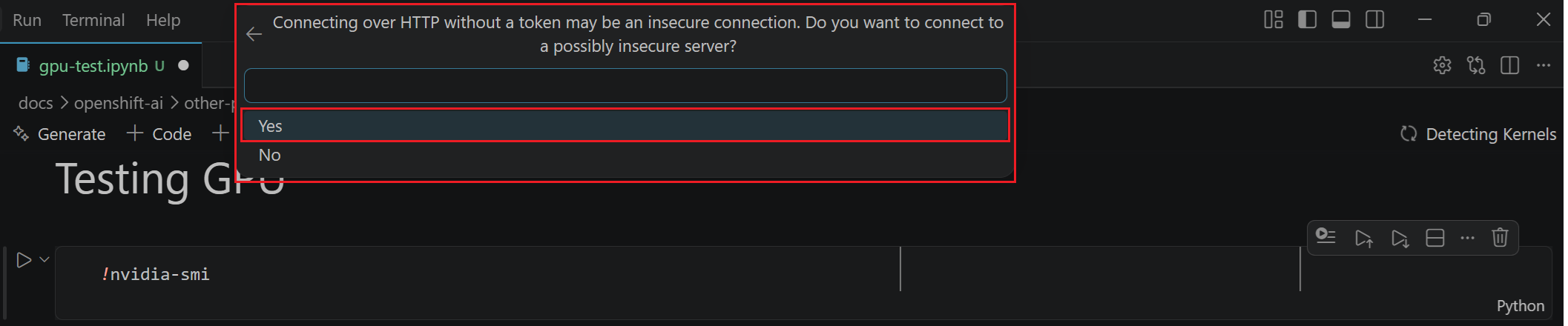1568x326 pixels.
Task: Click Execute Cell and Below icon
Action: click(1400, 238)
